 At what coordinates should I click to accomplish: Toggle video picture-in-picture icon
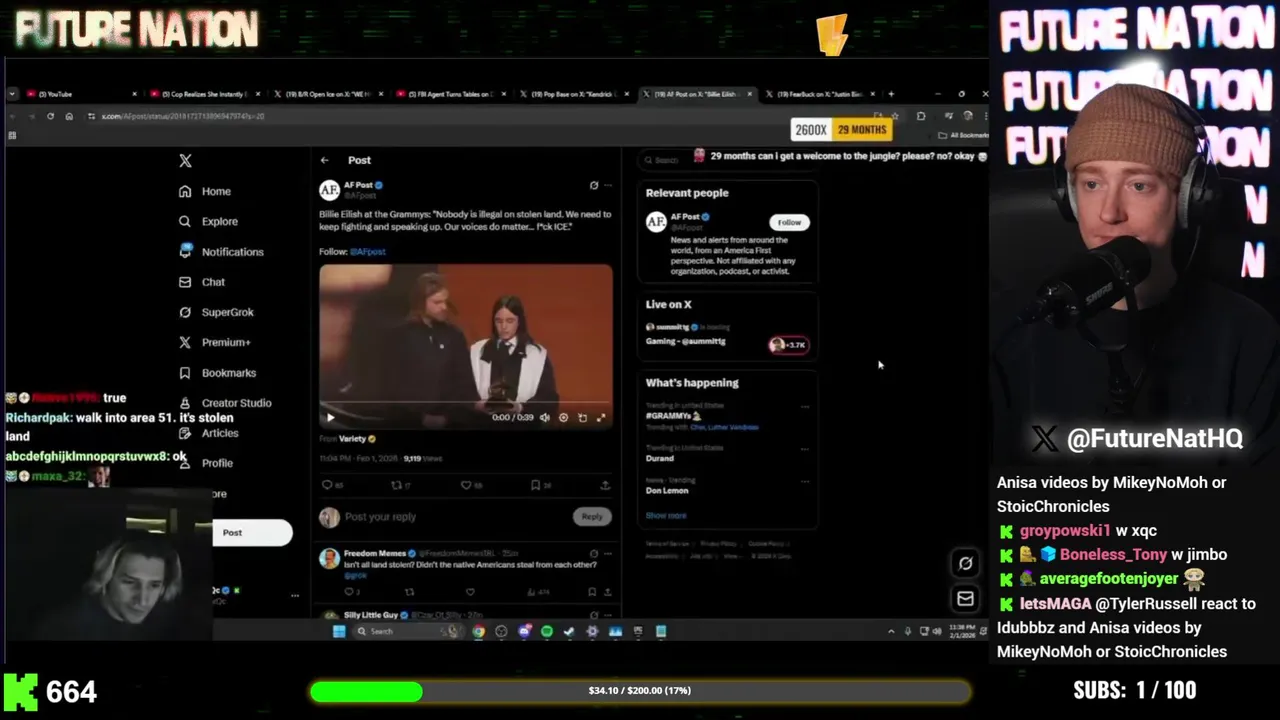tap(582, 417)
